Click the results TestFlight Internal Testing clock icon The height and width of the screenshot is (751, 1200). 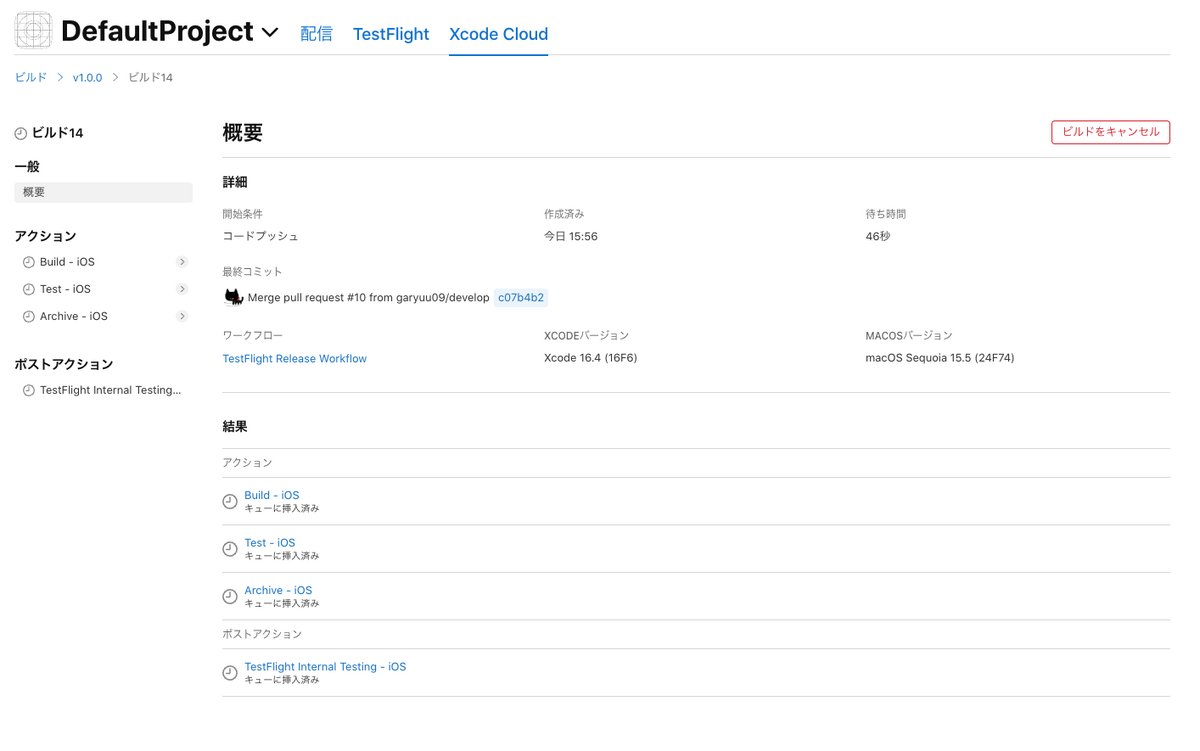coord(230,673)
